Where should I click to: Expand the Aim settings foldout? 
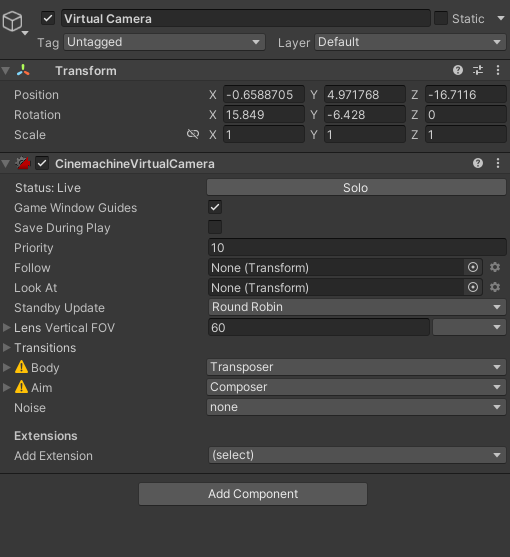coord(6,387)
